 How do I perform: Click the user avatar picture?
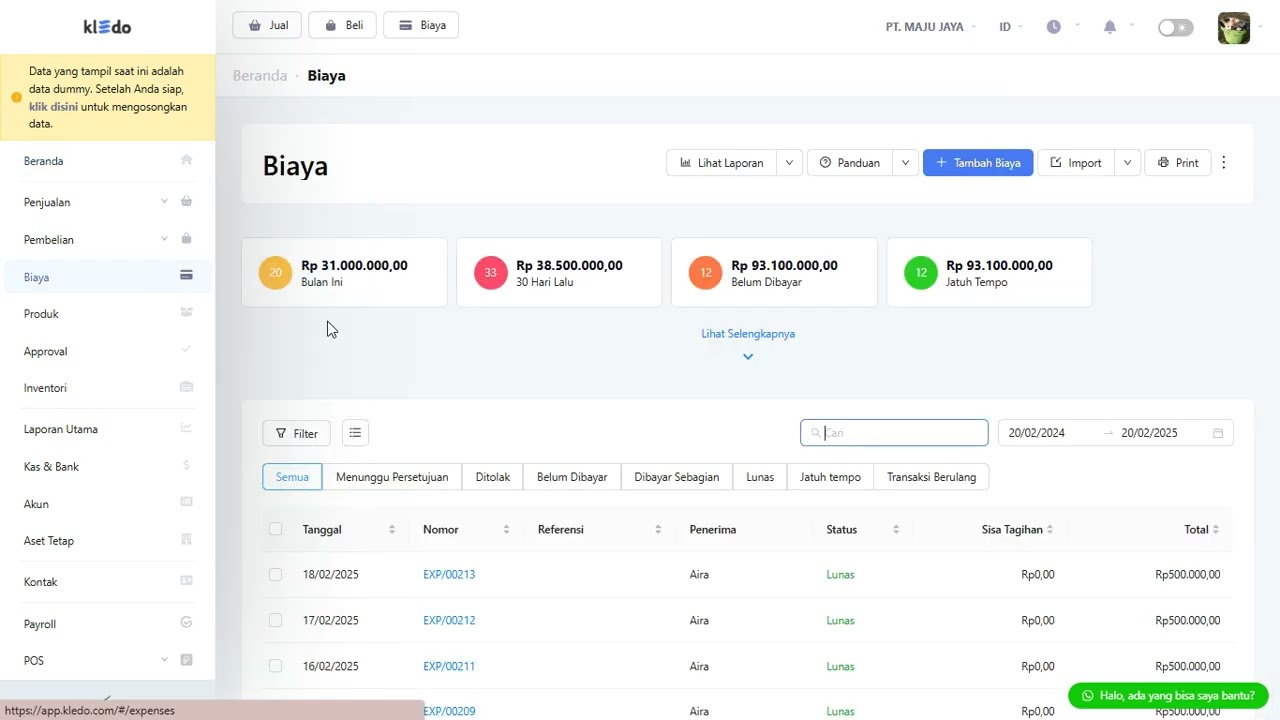1234,28
